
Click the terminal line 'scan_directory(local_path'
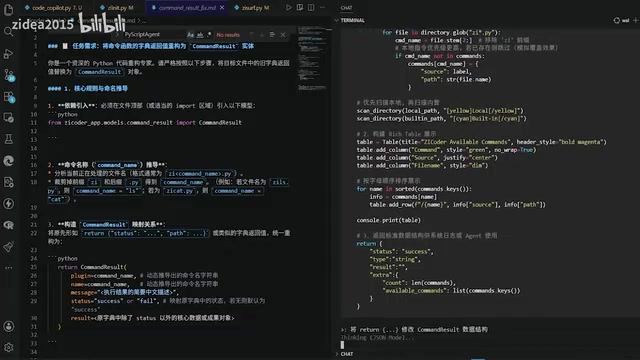pos(440,111)
